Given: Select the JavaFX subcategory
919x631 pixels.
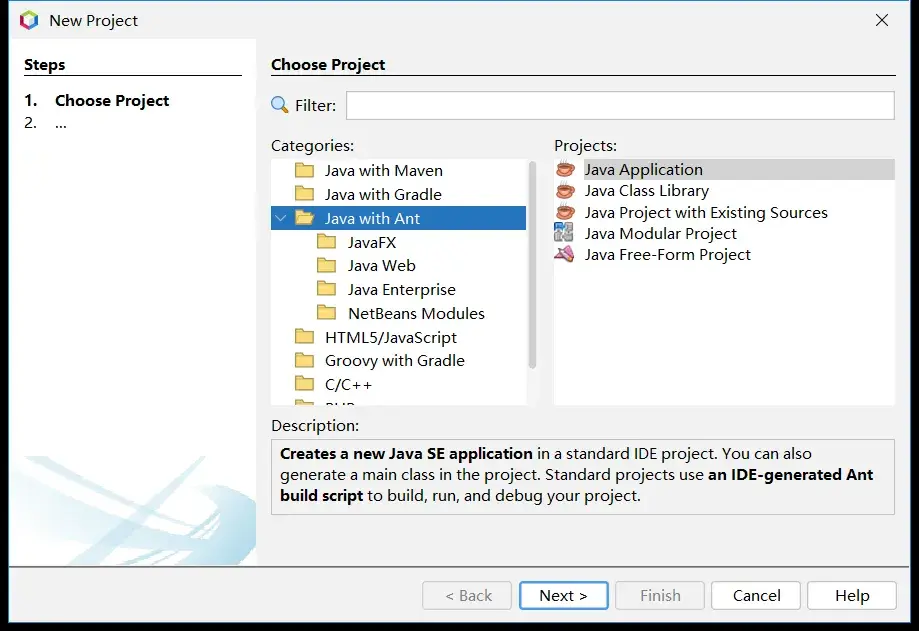Looking at the screenshot, I should (x=372, y=242).
